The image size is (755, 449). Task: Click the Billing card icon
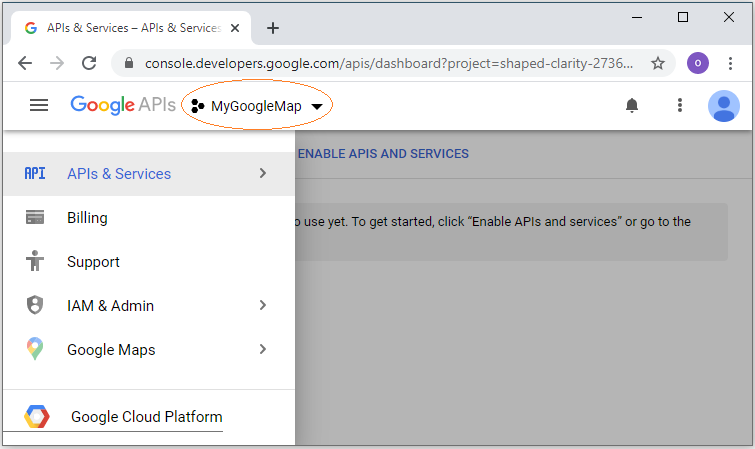coord(35,217)
